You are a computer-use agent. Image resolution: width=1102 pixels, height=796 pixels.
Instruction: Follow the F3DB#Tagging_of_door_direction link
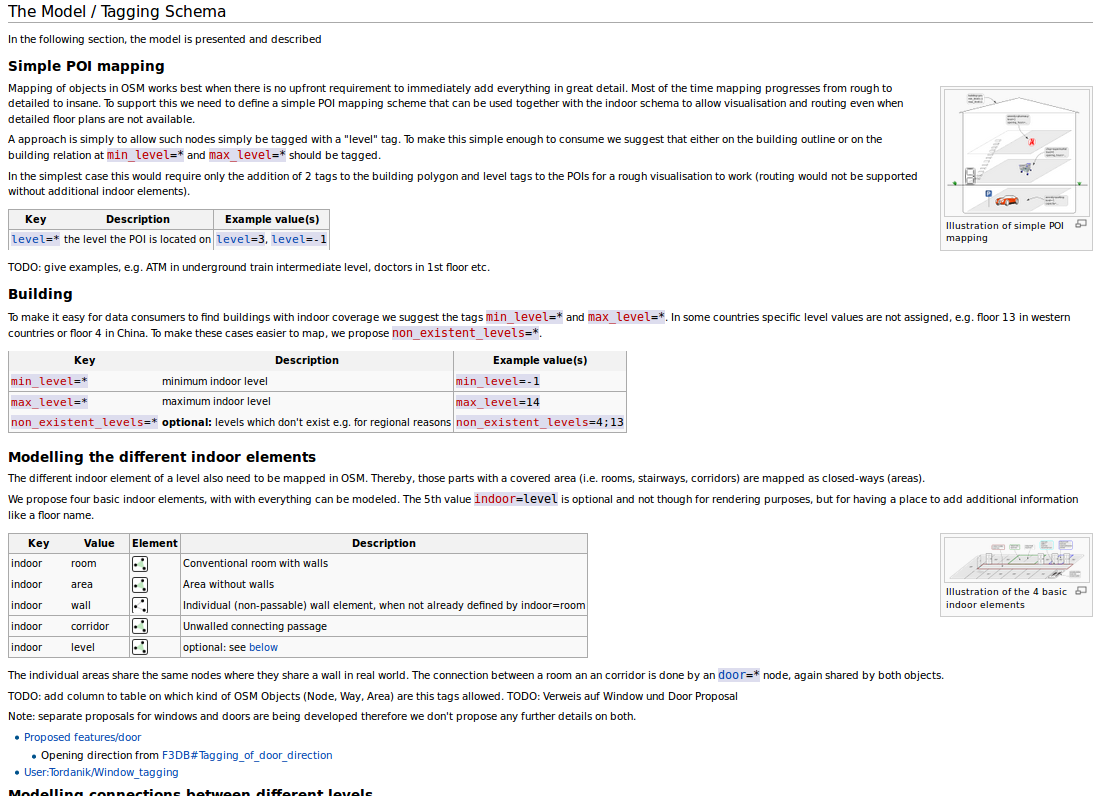point(247,756)
